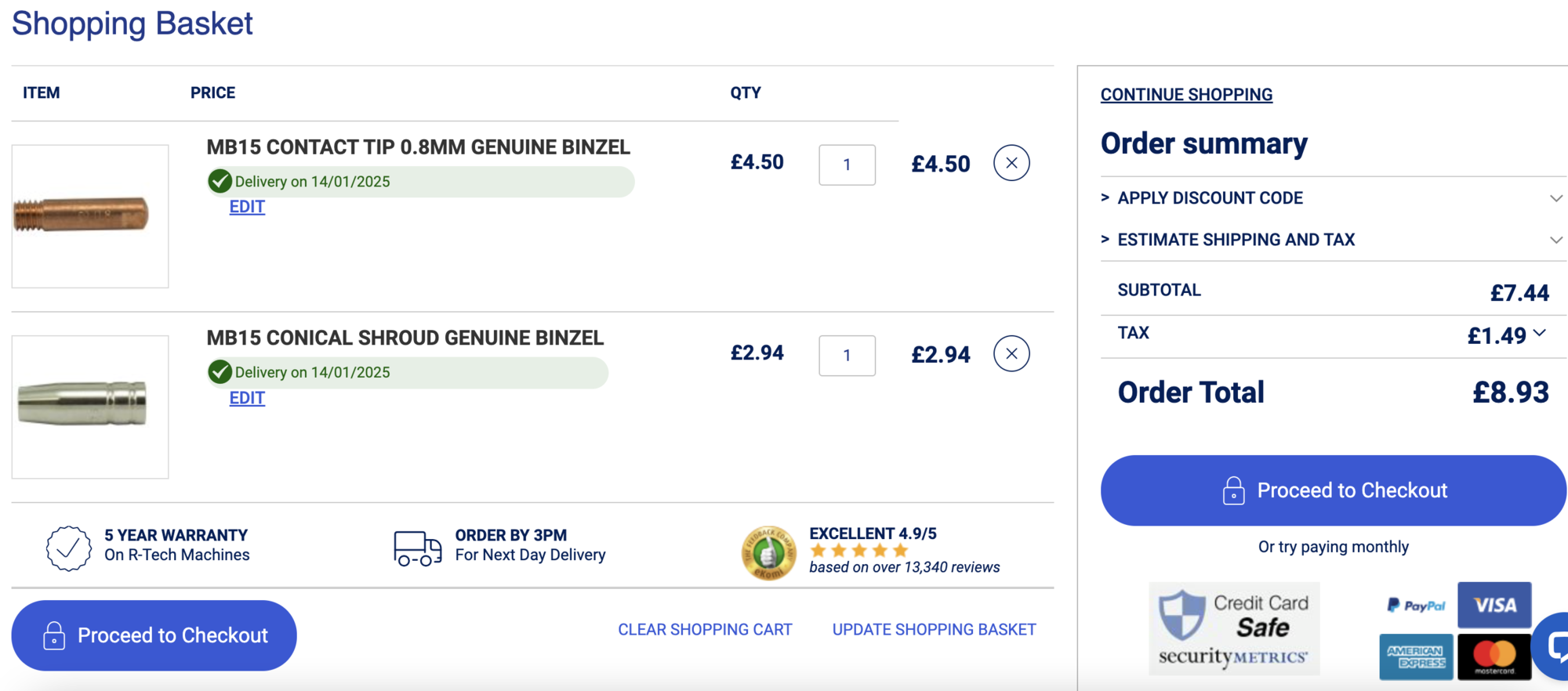Edit the MB15 Contact Tip item
The image size is (1568, 691).
247,207
